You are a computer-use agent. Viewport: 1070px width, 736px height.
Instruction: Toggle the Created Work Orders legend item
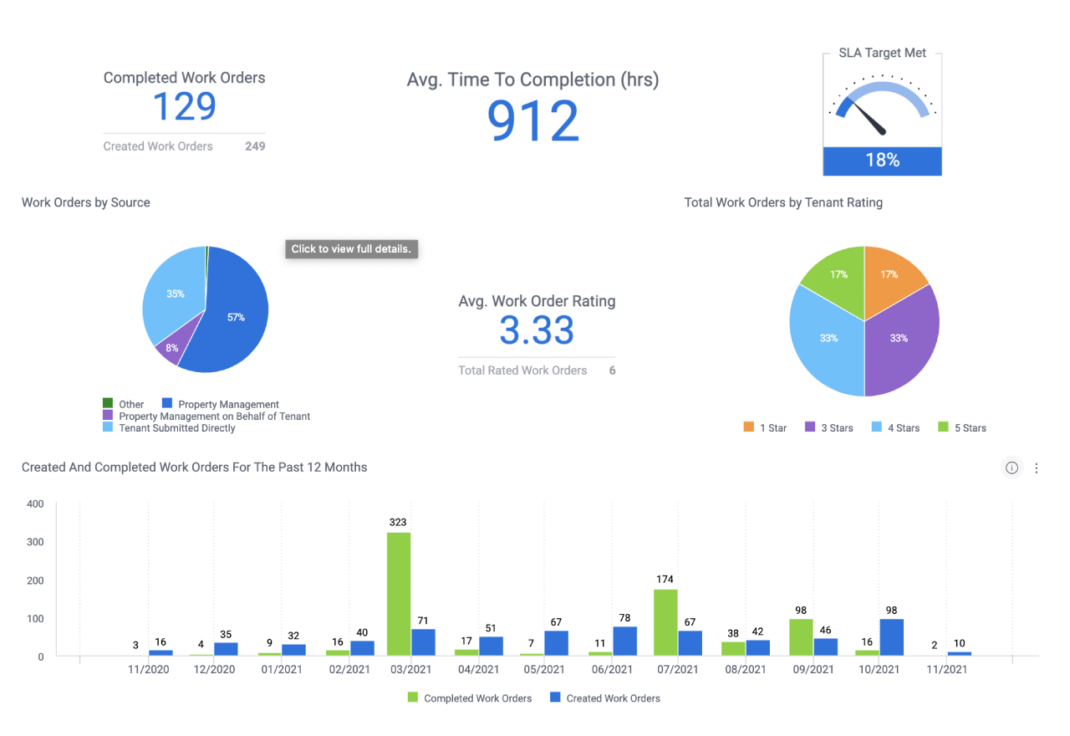click(607, 698)
